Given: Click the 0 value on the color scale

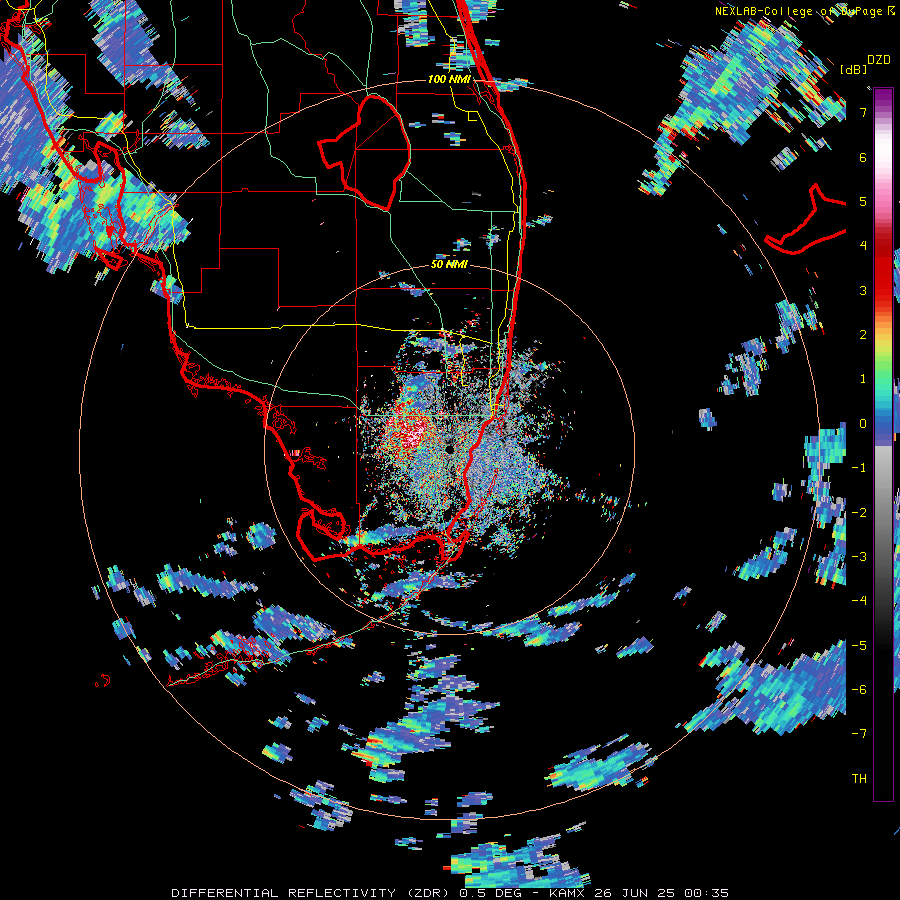Looking at the screenshot, I should [x=863, y=424].
